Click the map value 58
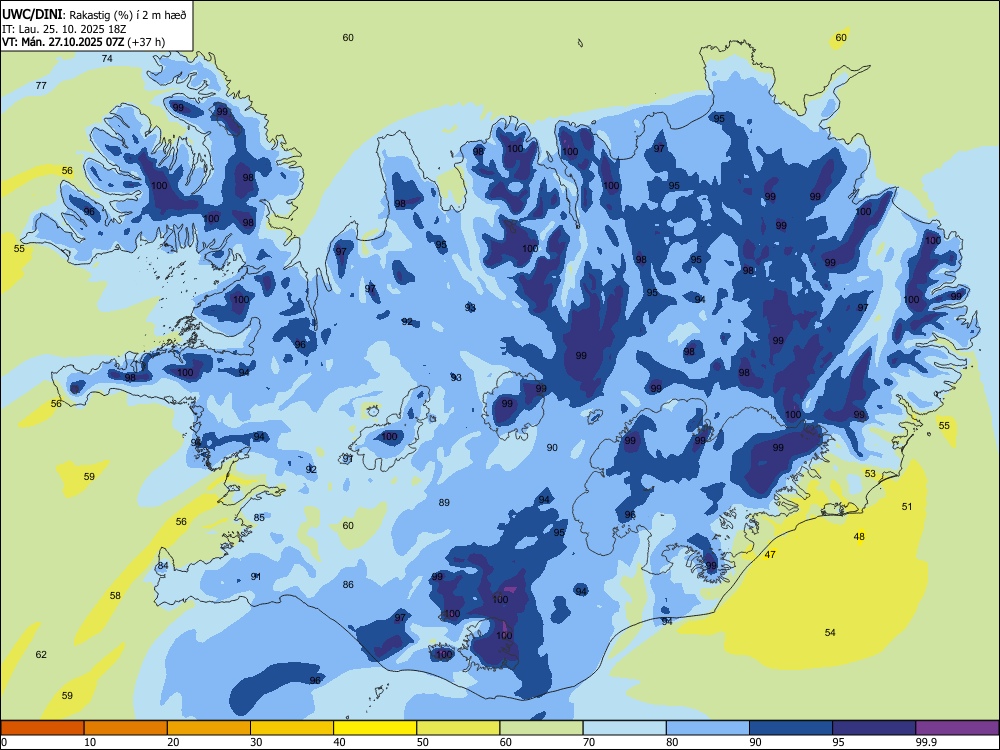 coord(115,596)
